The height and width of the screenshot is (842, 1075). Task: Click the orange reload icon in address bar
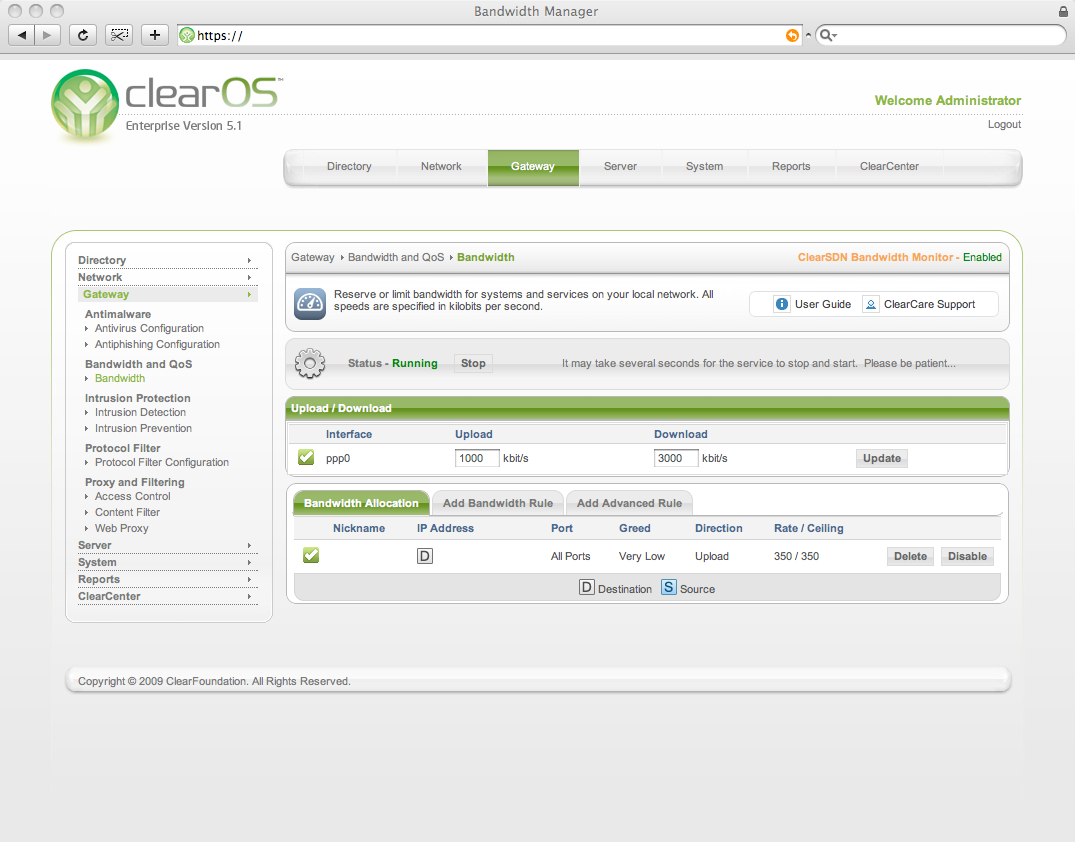[x=792, y=36]
